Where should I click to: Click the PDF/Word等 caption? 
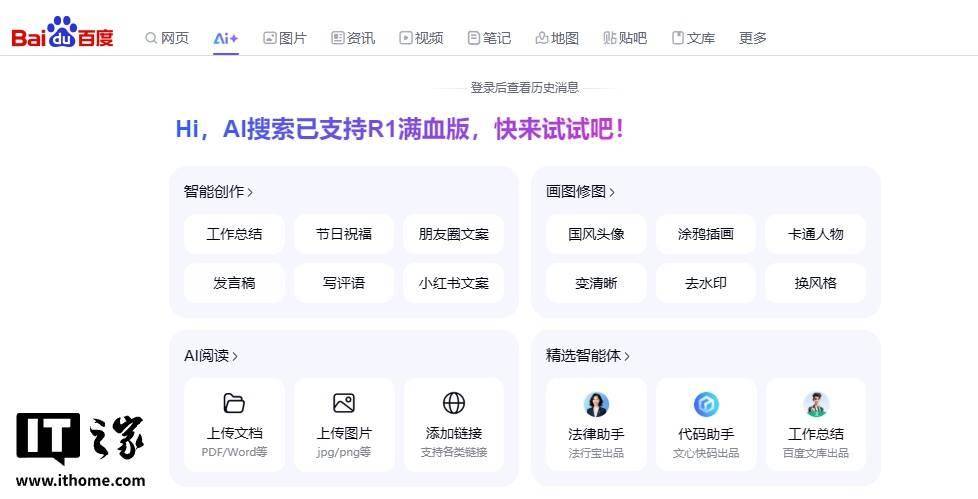pos(235,452)
